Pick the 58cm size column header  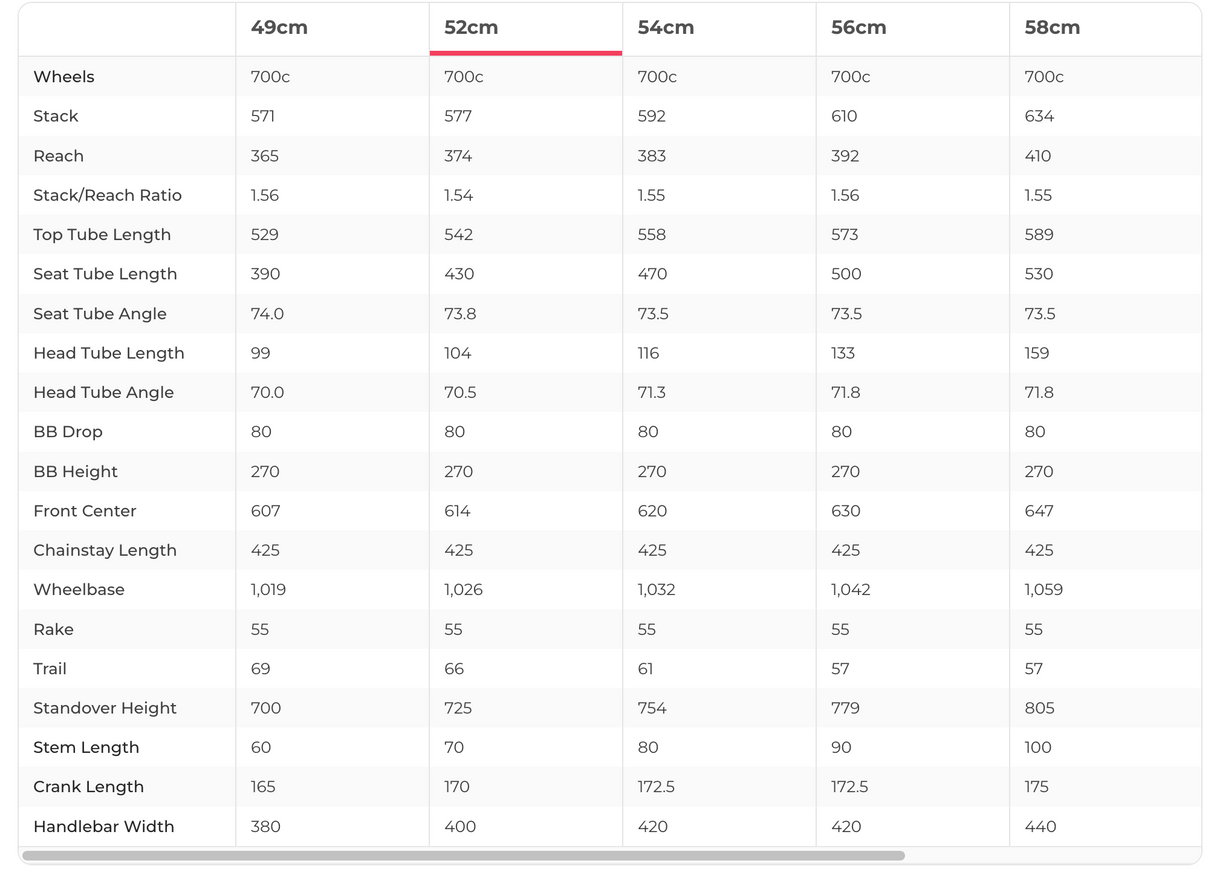tap(1052, 28)
